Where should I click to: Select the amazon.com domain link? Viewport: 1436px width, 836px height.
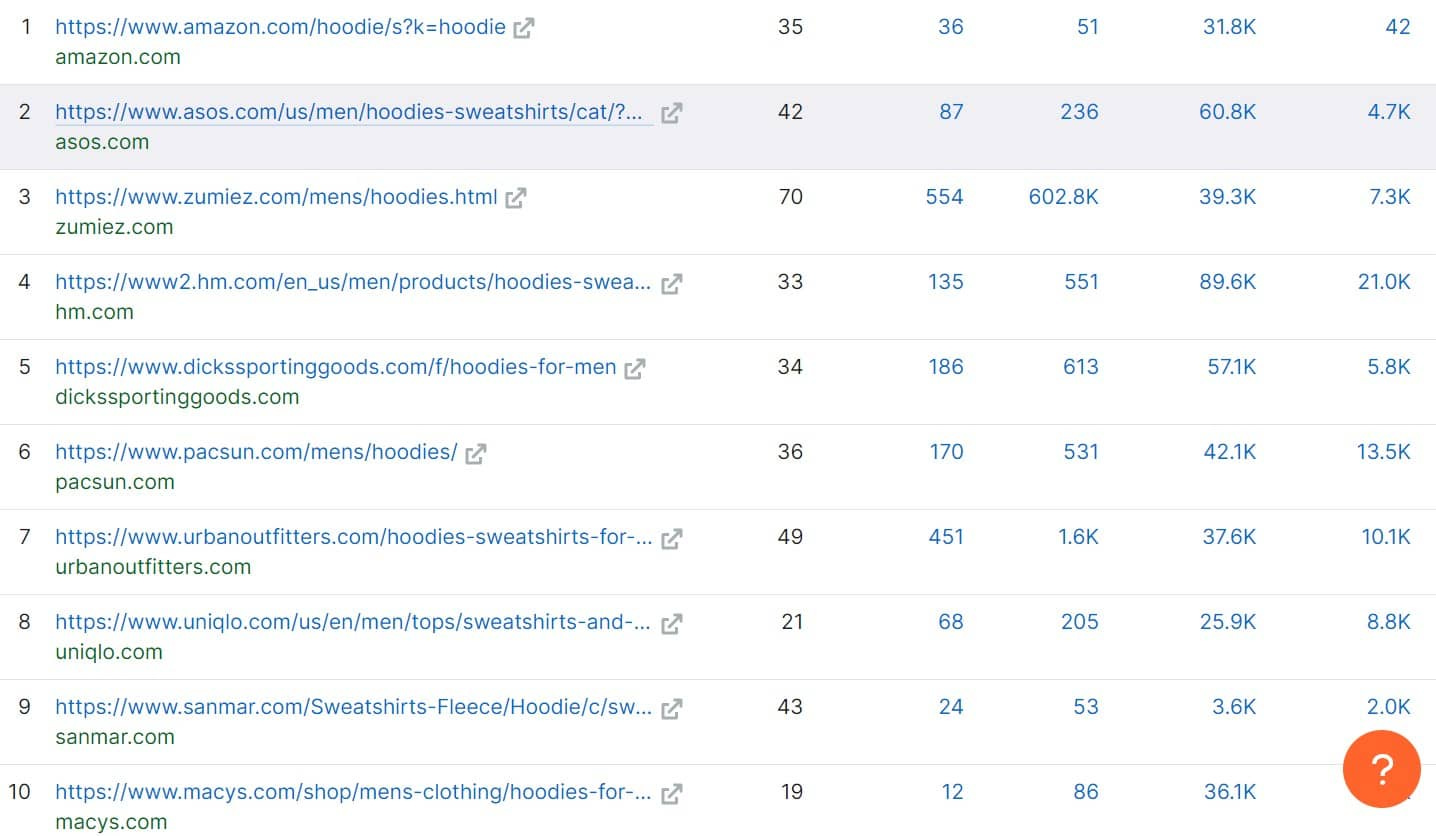(x=118, y=57)
